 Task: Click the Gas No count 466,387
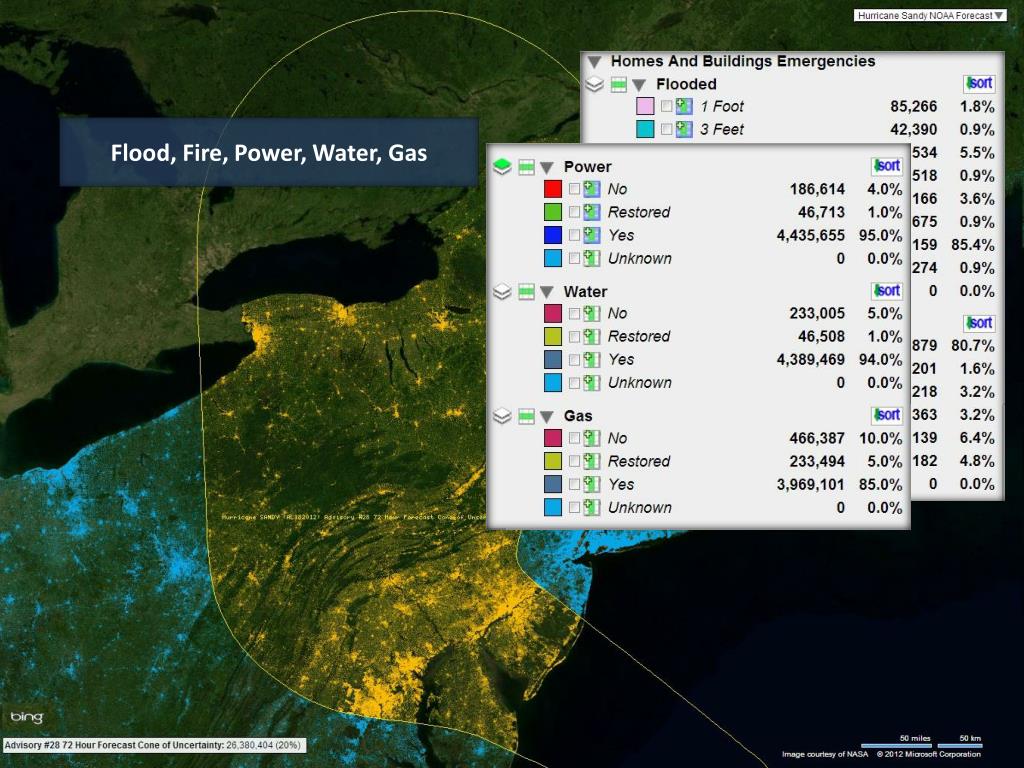[817, 438]
